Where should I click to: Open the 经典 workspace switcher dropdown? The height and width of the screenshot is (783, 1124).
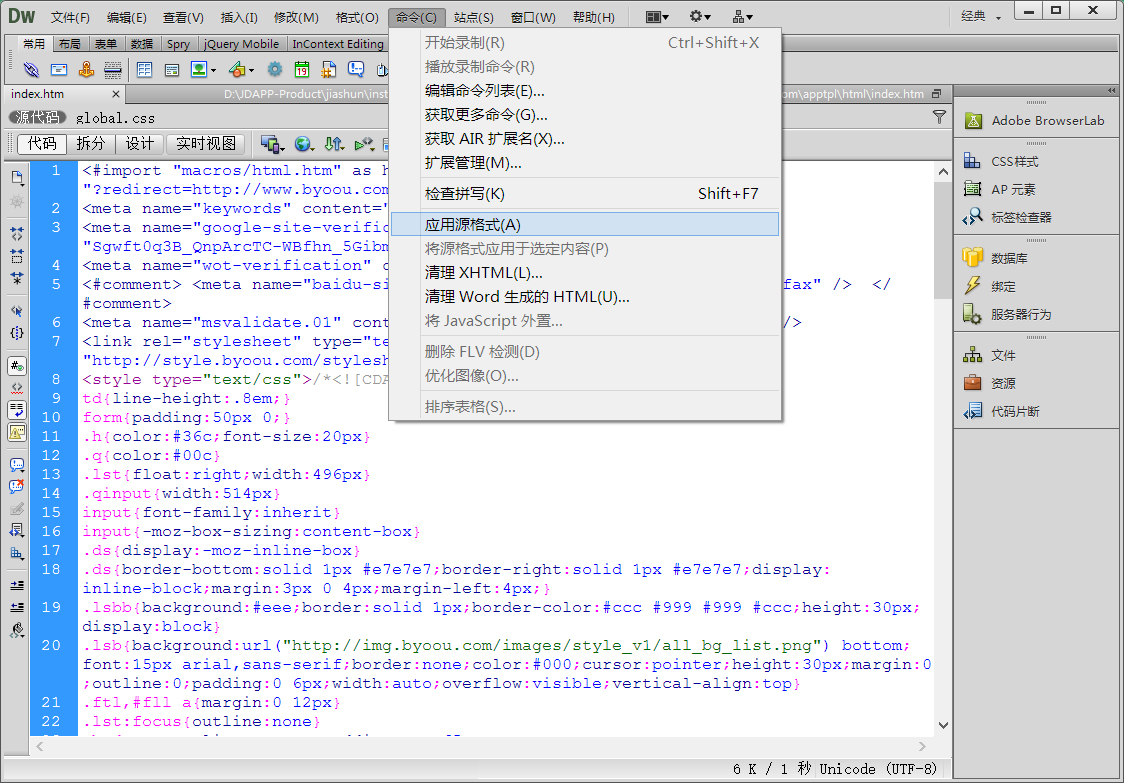pyautogui.click(x=980, y=16)
